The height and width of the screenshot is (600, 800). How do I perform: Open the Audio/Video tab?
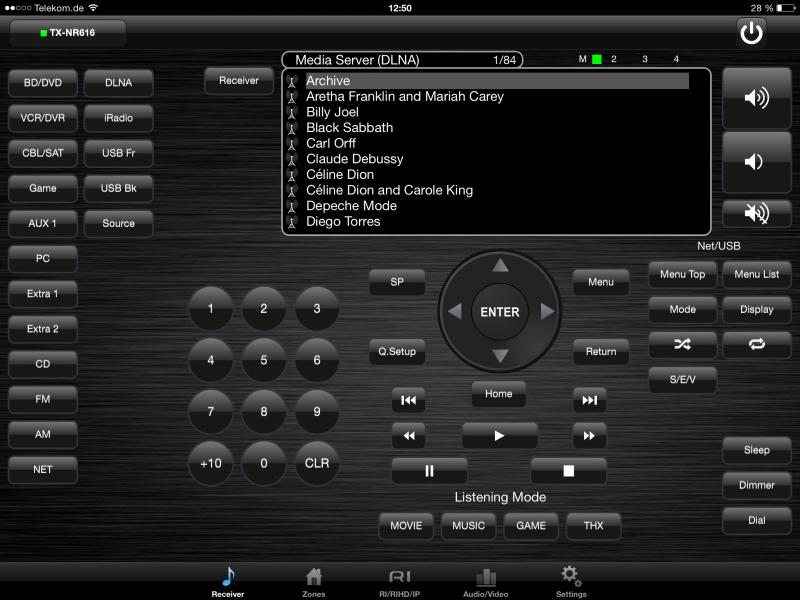pos(486,582)
